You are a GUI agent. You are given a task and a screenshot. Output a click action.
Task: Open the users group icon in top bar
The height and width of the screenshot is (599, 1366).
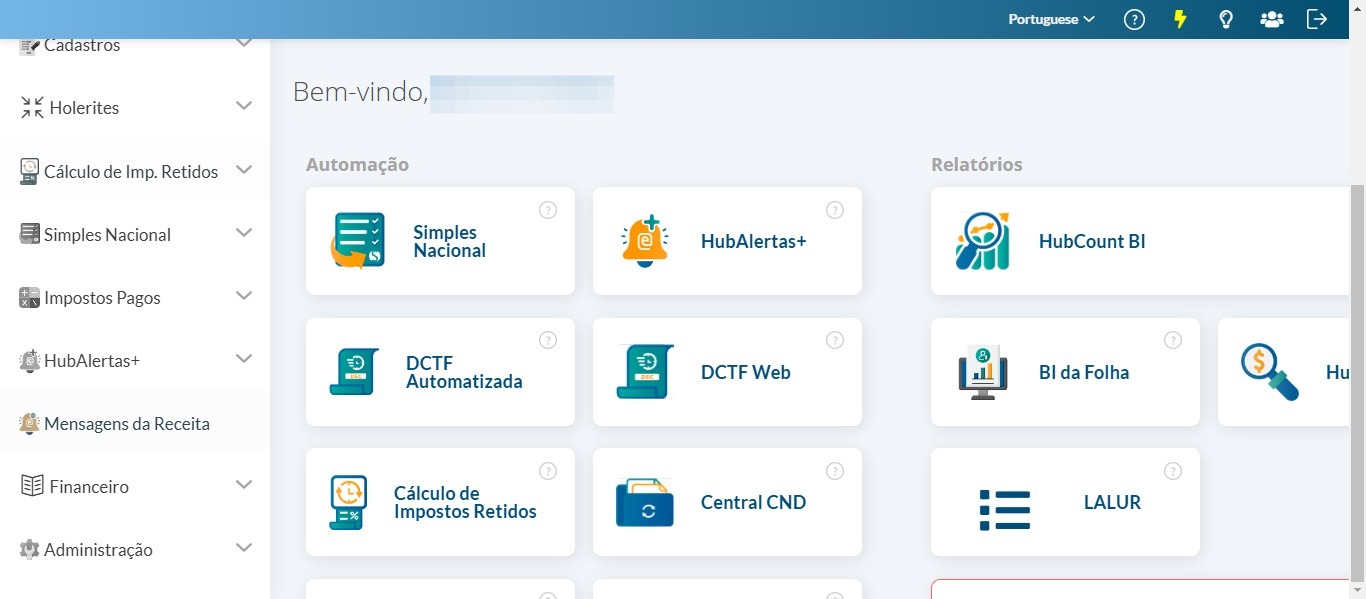pyautogui.click(x=1272, y=19)
